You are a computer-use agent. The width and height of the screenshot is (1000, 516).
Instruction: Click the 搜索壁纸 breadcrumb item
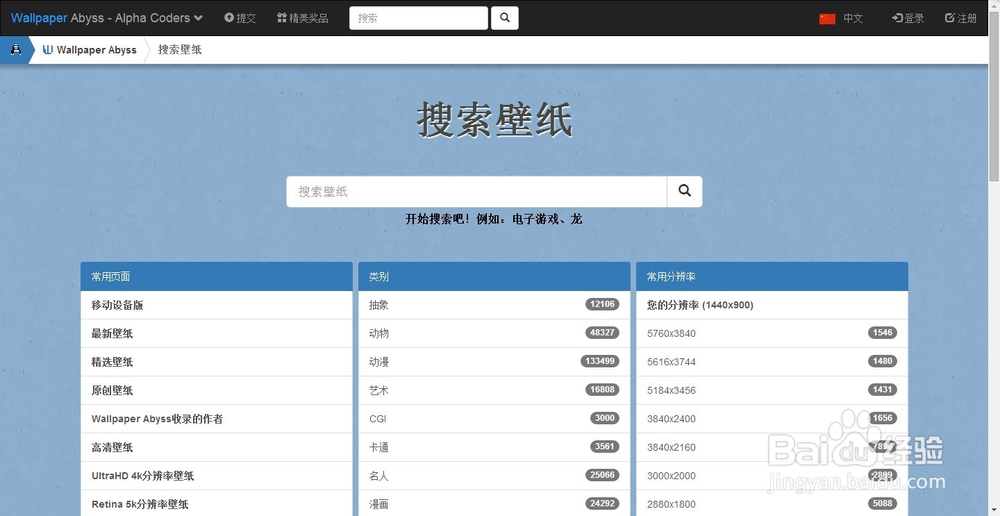pos(180,50)
